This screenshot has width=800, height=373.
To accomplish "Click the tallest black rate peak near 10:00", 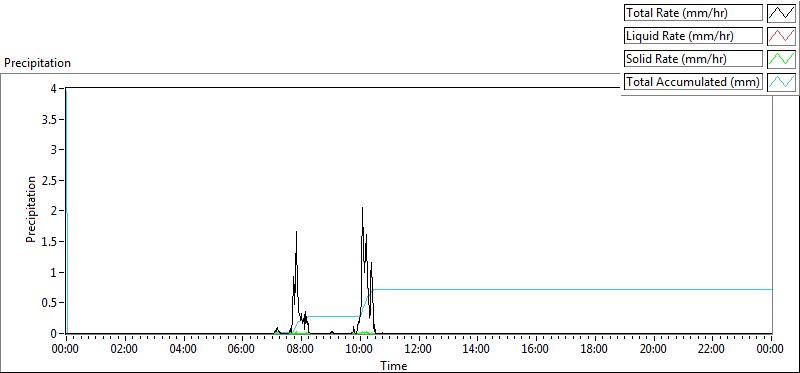I will (362, 208).
